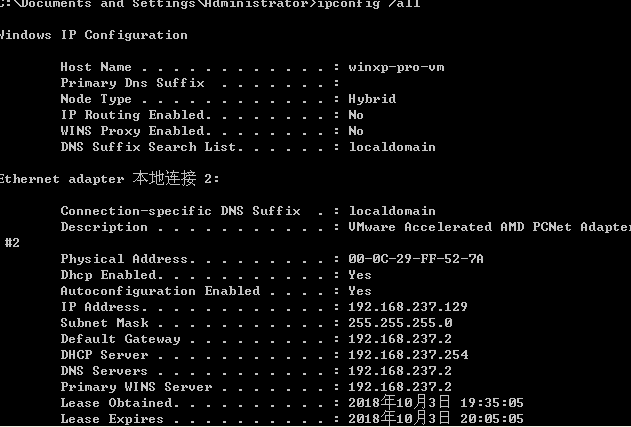This screenshot has height=427, width=631.
Task: Click the Connection-specific DNS Suffix value
Action: point(392,211)
